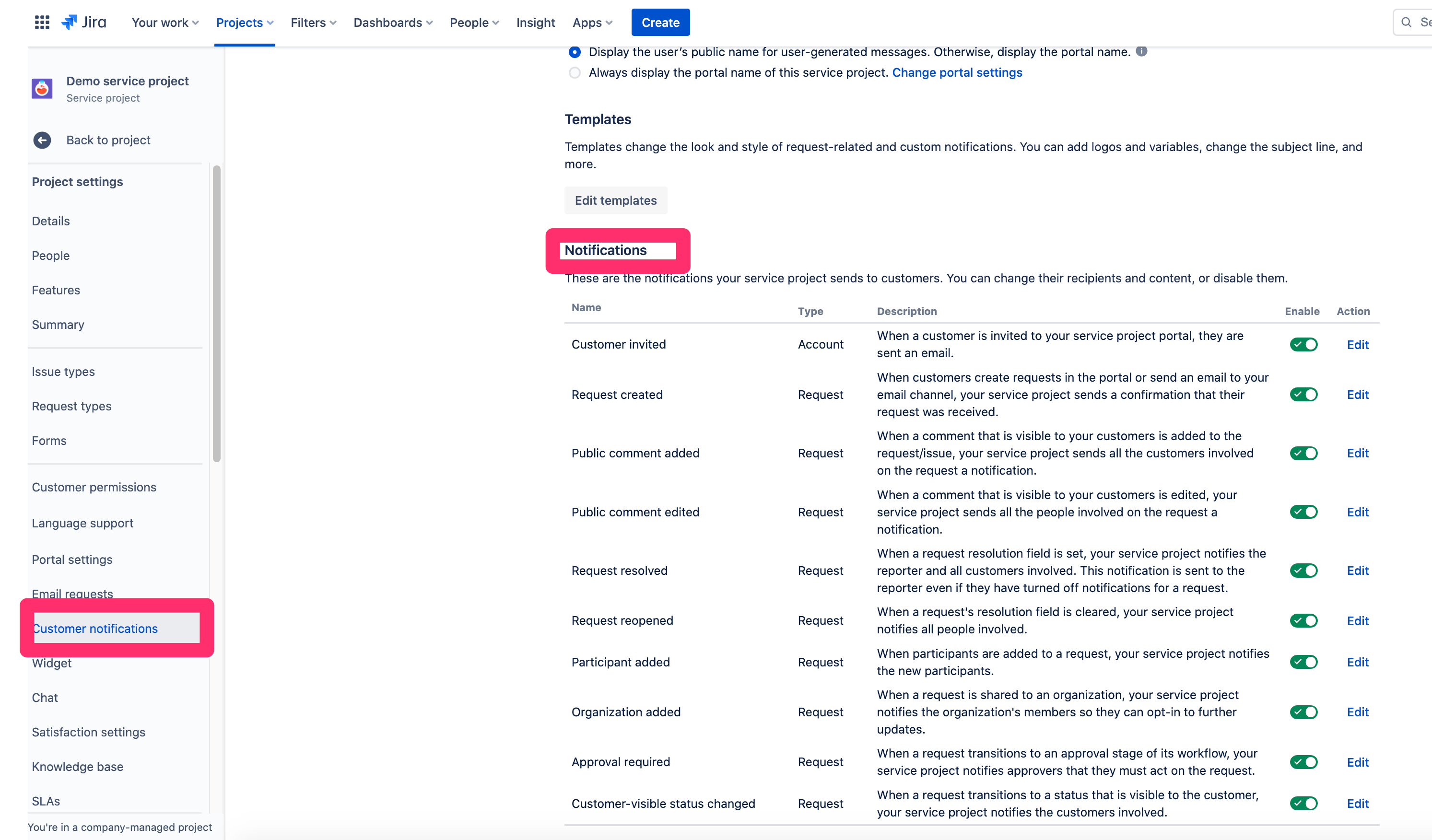Edit the Public comment added notification
This screenshot has height=840, width=1432.
tap(1357, 453)
